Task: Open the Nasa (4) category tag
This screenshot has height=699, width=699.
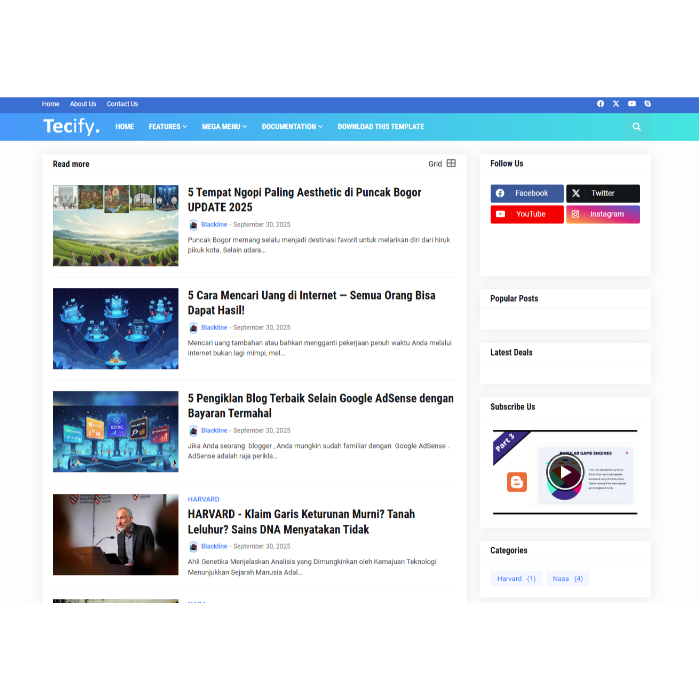Action: click(x=567, y=579)
